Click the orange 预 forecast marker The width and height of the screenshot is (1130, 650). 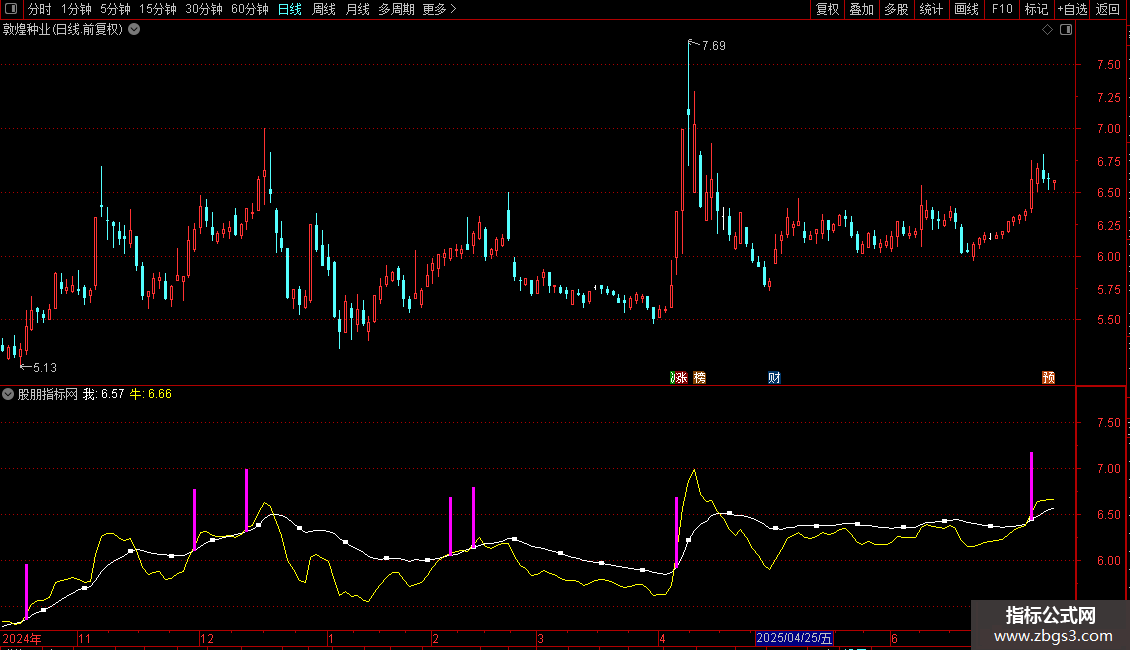[x=1049, y=378]
